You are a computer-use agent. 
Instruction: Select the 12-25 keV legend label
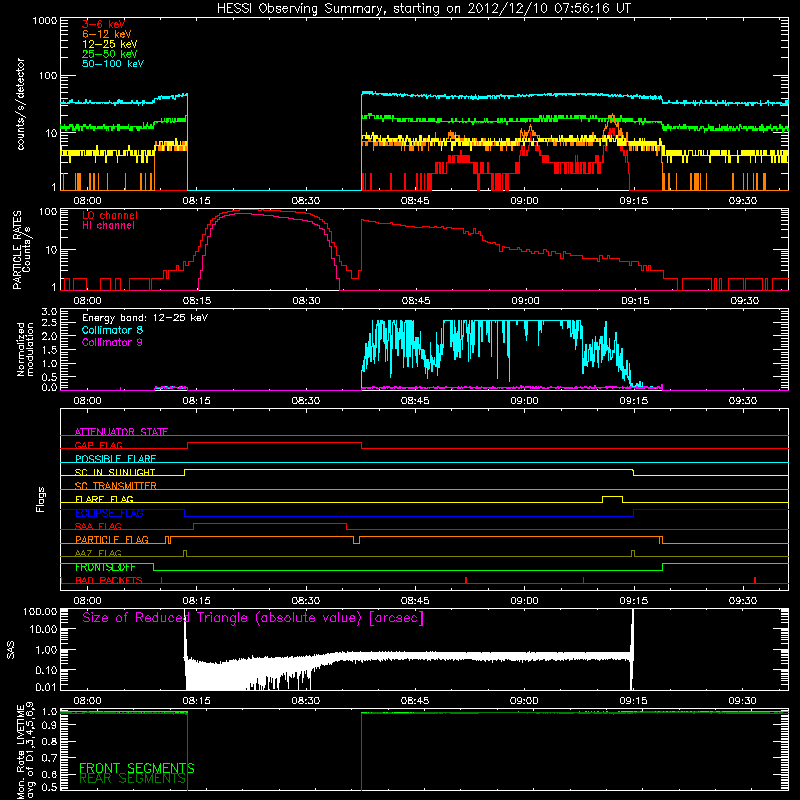(110, 44)
